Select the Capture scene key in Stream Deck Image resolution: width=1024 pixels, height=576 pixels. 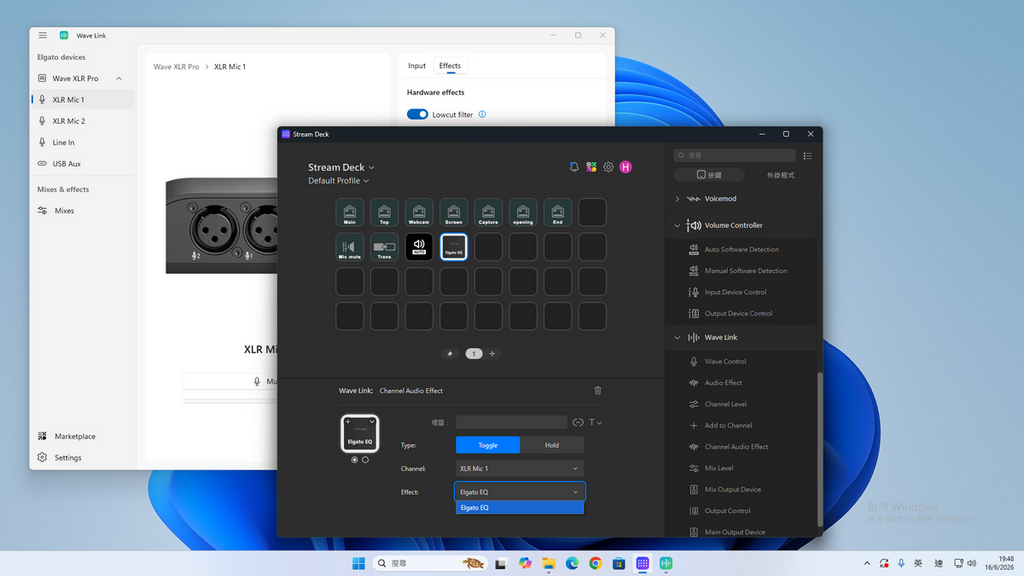tap(488, 213)
